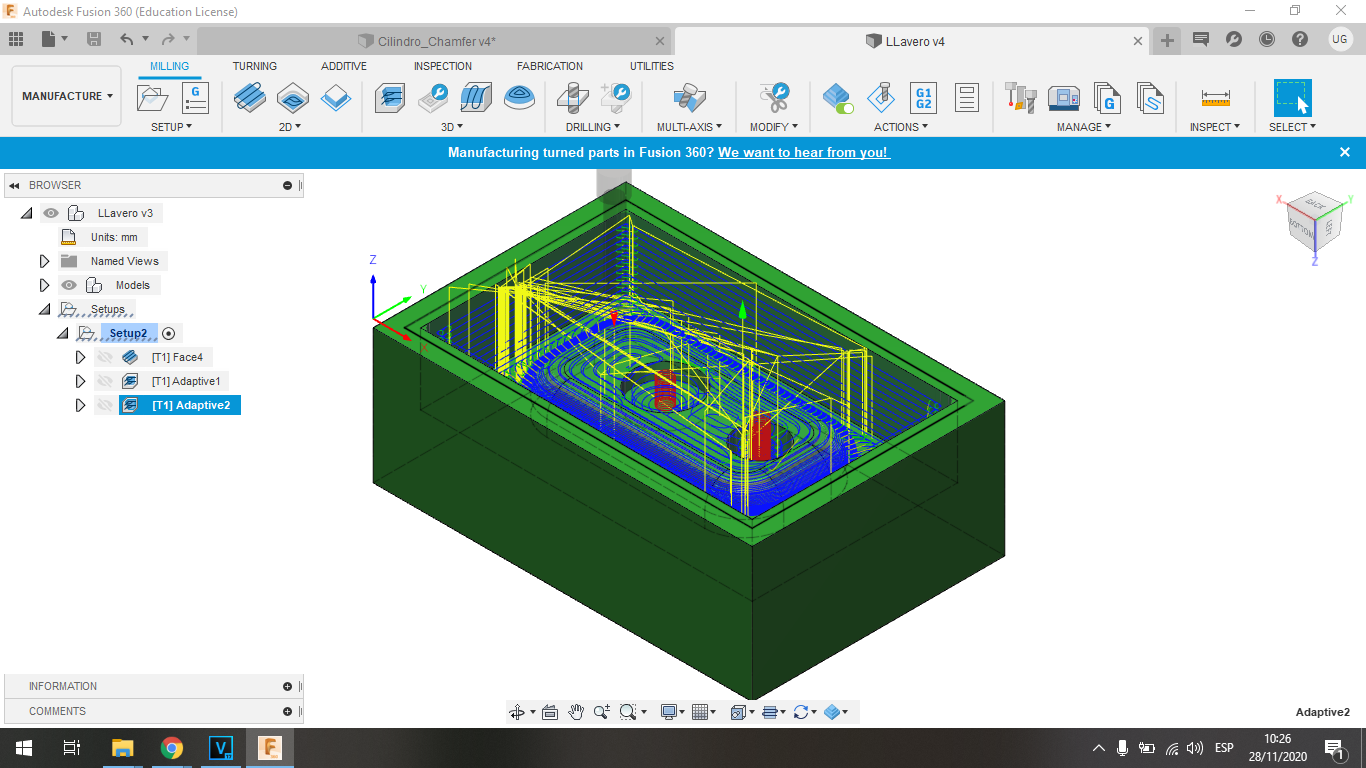Screen dimensions: 1366x768
Task: Choose the 3D Adaptive Clearing tool icon
Action: point(390,98)
